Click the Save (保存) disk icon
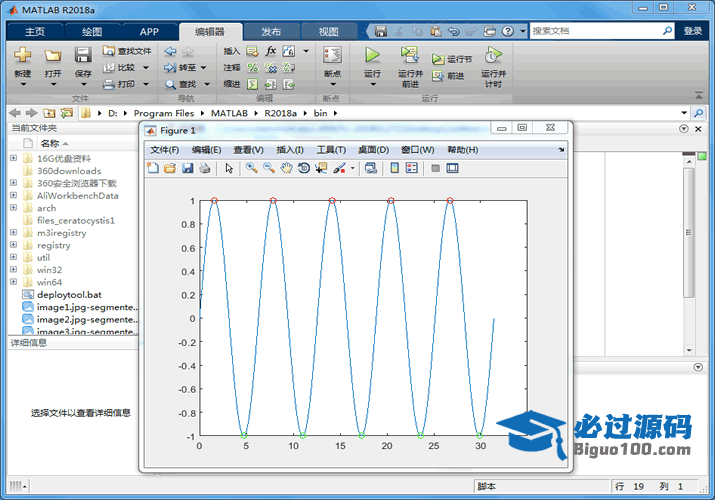715x500 pixels. click(x=83, y=55)
